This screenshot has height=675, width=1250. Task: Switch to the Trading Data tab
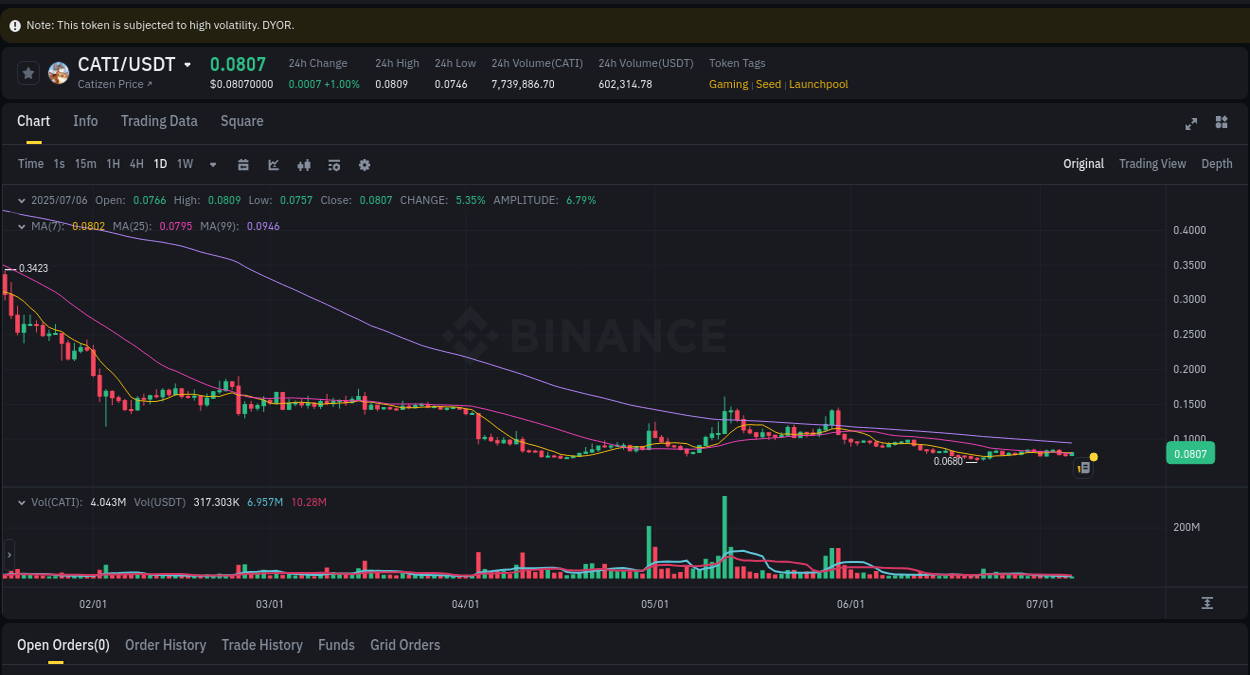pyautogui.click(x=159, y=121)
